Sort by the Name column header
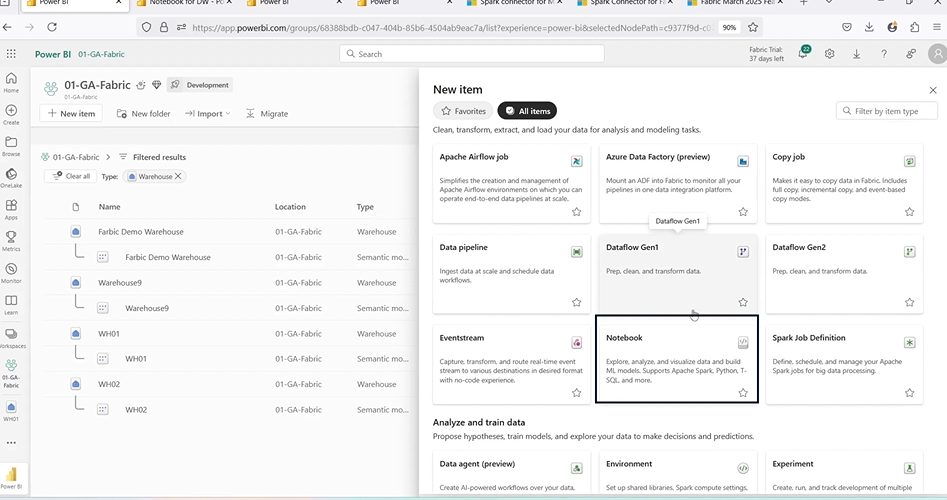The height and width of the screenshot is (500, 947). 109,207
